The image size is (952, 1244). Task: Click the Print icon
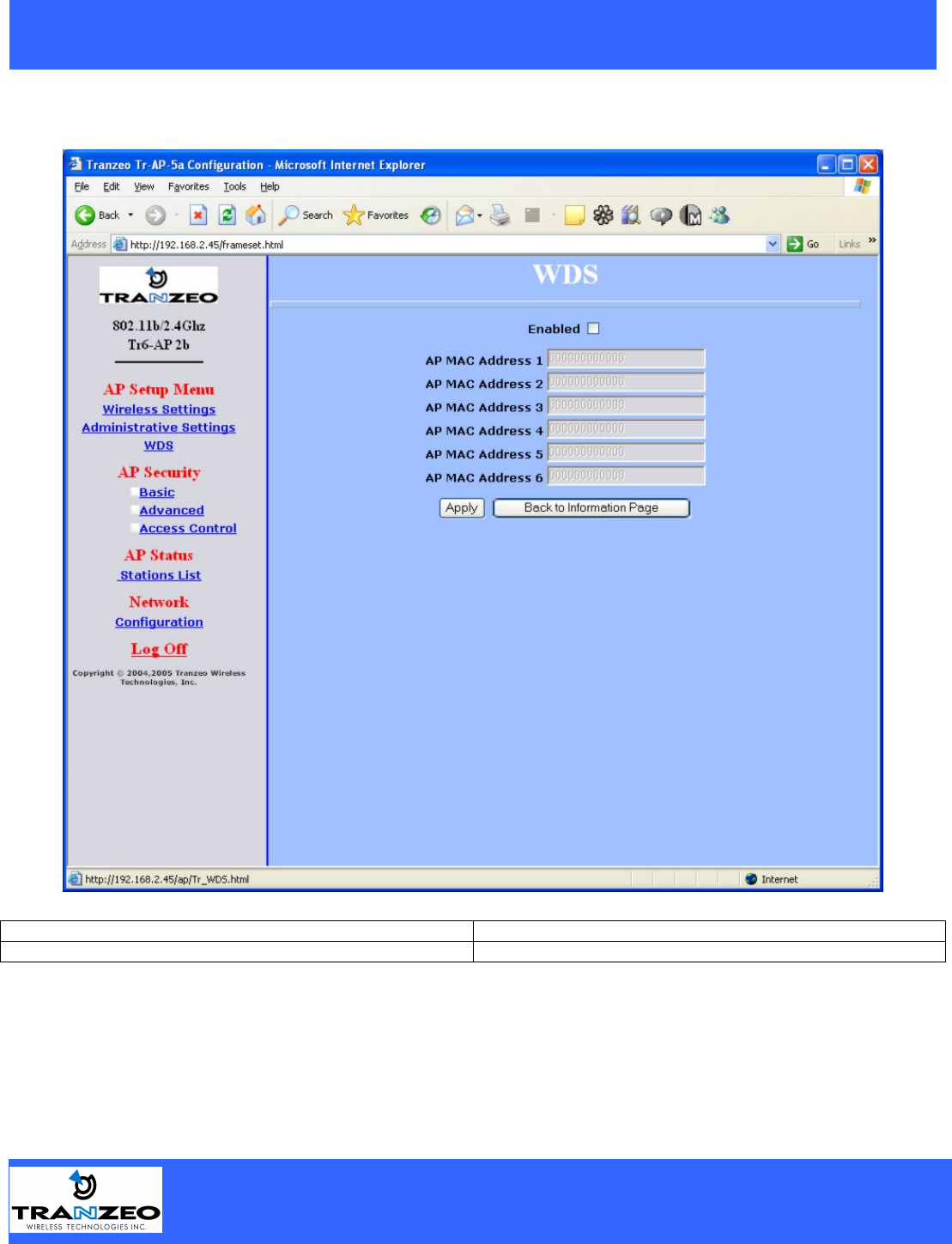click(500, 215)
